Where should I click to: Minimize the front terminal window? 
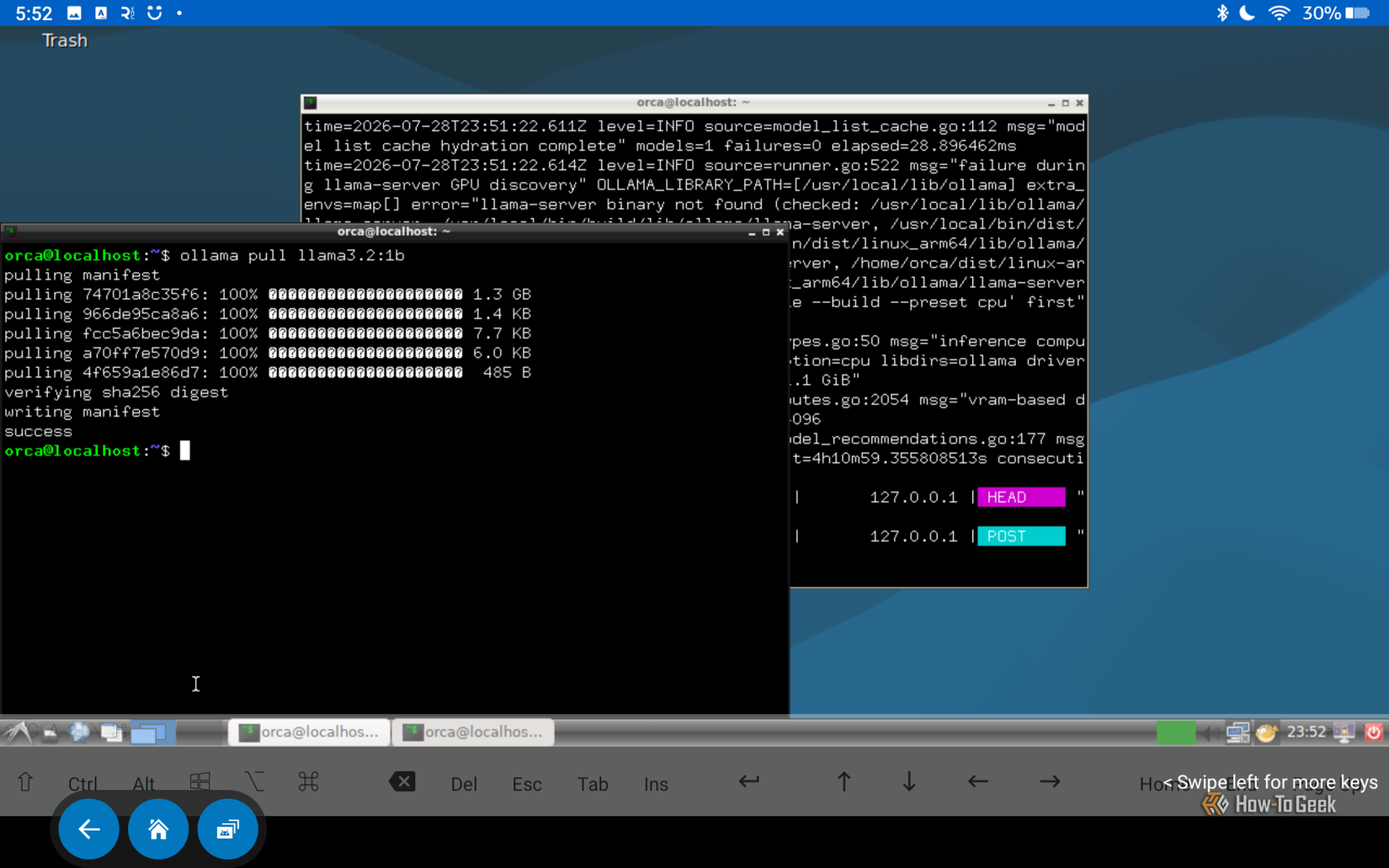tap(752, 232)
